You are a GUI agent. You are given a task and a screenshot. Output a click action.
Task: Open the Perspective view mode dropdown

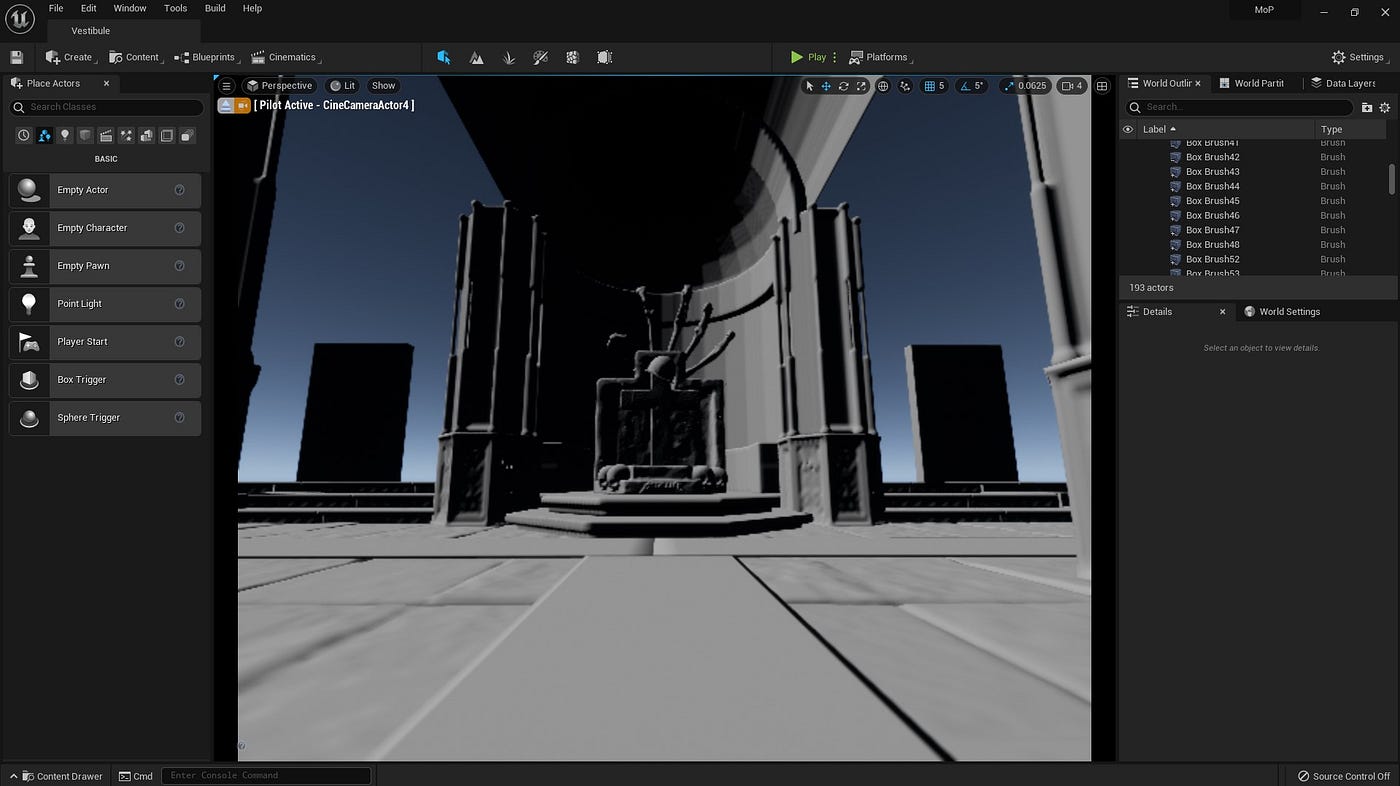(x=280, y=86)
